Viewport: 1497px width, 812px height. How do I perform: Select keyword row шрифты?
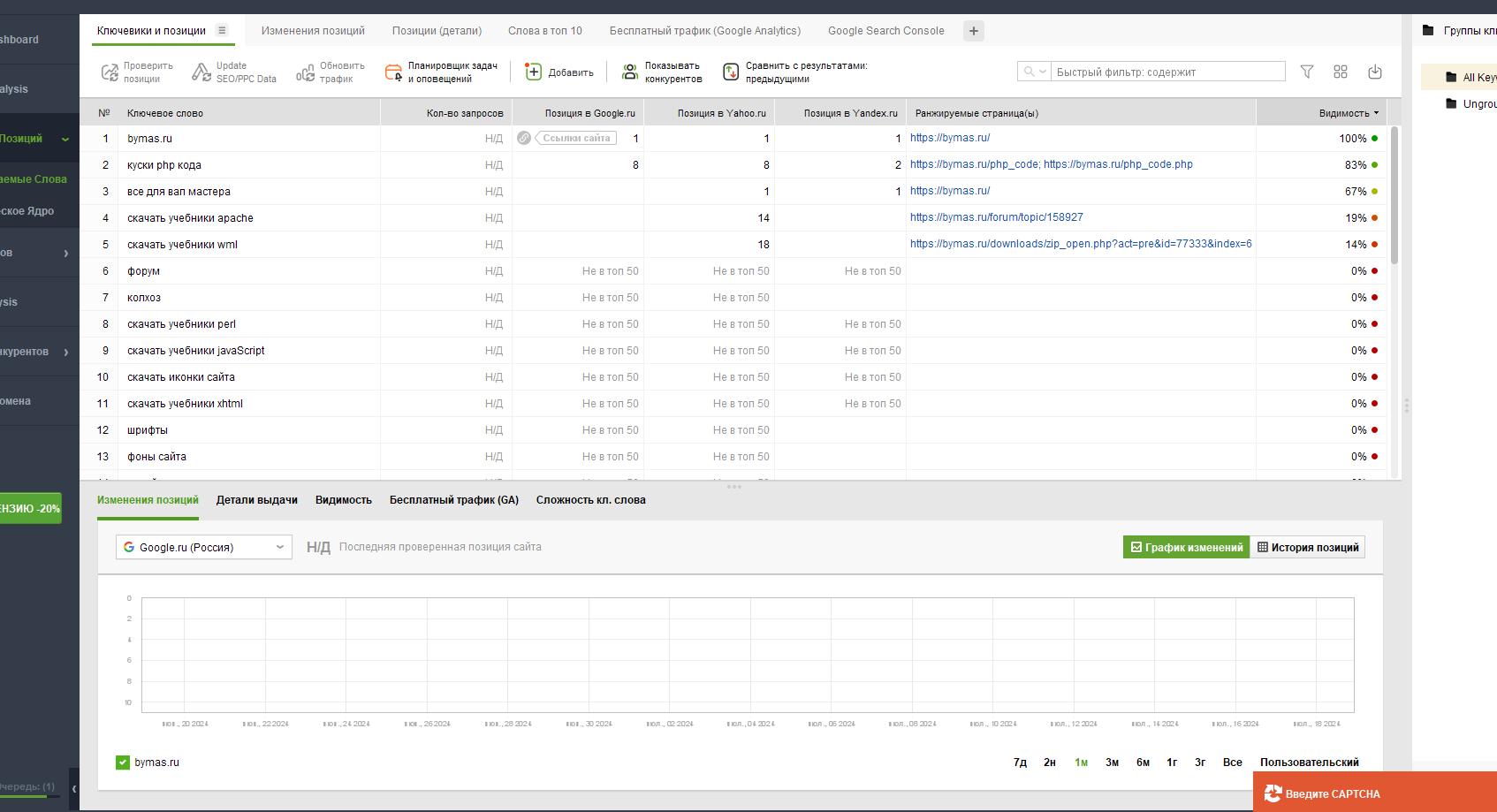pos(733,430)
